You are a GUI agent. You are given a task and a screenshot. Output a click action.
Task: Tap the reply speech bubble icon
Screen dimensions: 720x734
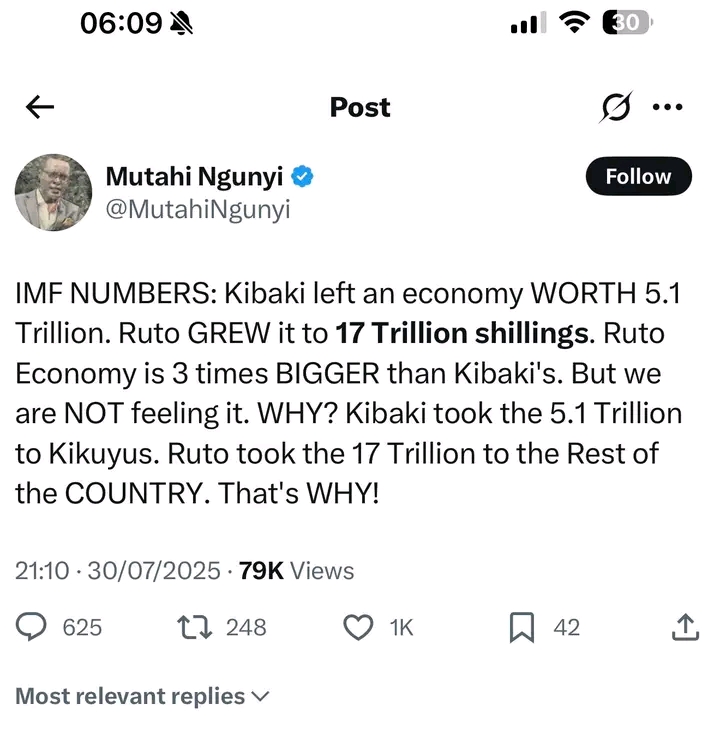coord(34,627)
